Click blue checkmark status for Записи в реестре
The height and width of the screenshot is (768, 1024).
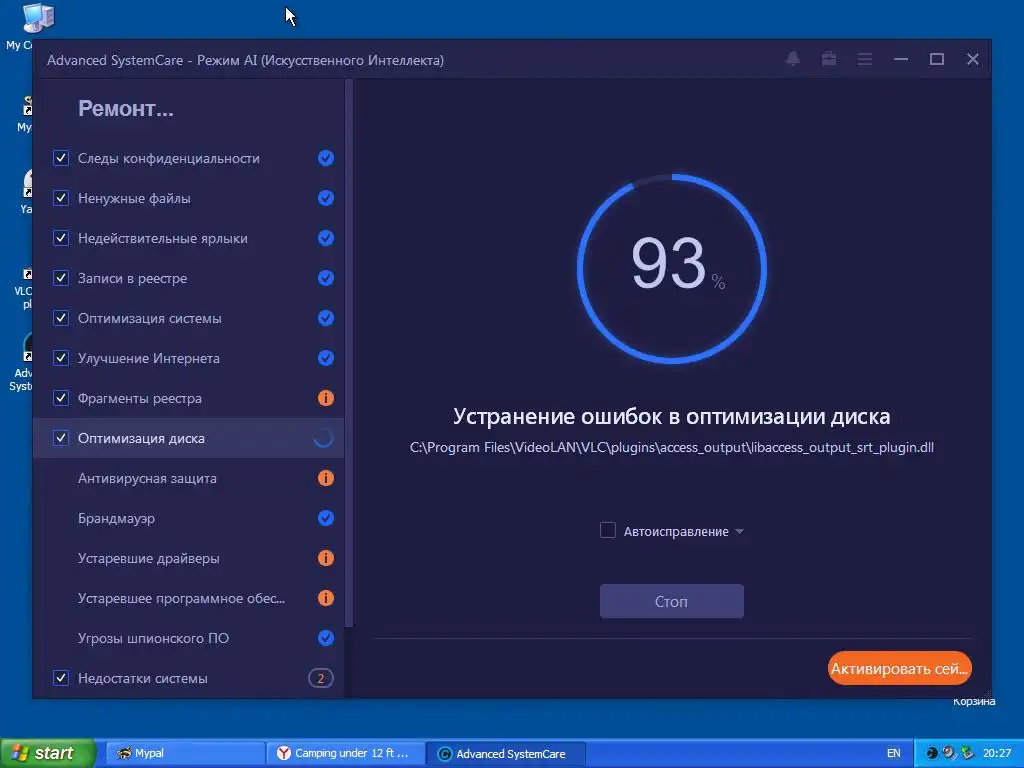[326, 278]
